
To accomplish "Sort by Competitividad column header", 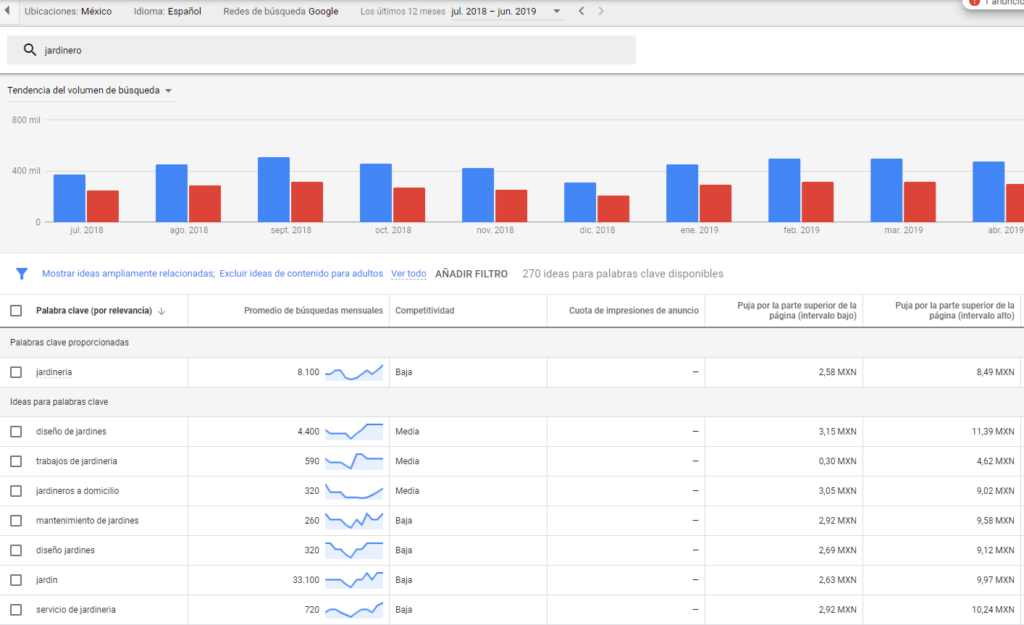I will coord(424,311).
